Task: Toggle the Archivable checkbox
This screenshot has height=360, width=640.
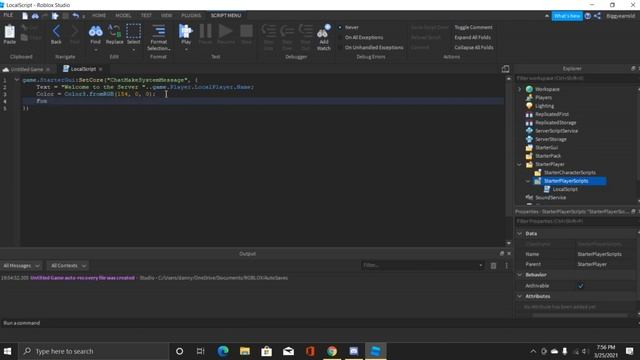Action: tap(580, 286)
